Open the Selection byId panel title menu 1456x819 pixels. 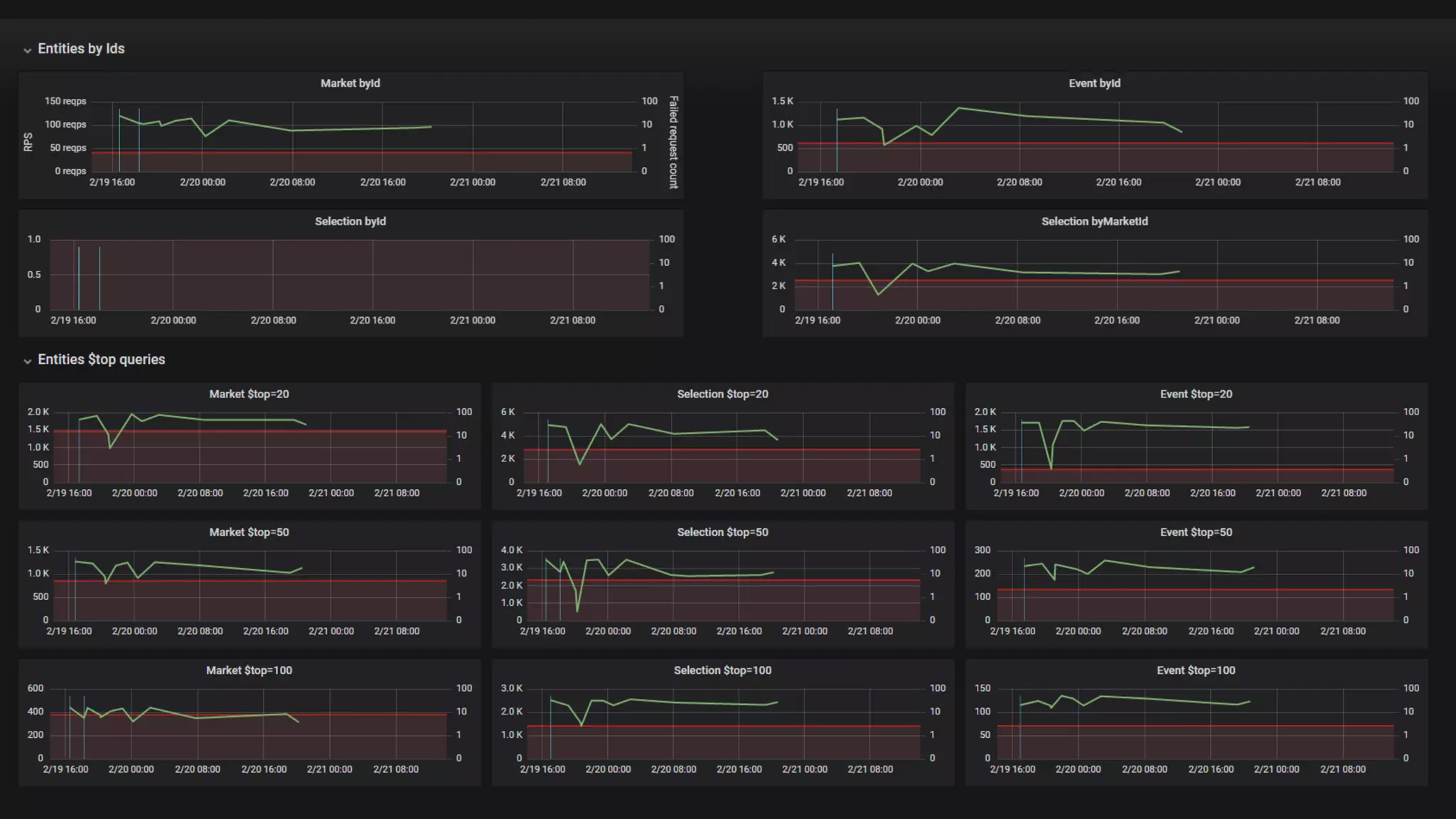click(350, 221)
